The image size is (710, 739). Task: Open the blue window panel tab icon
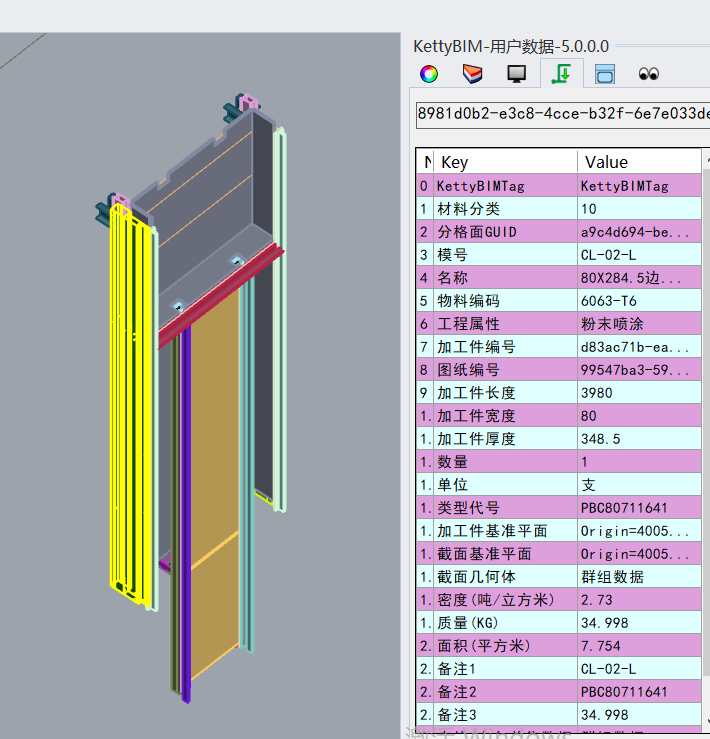coord(605,74)
